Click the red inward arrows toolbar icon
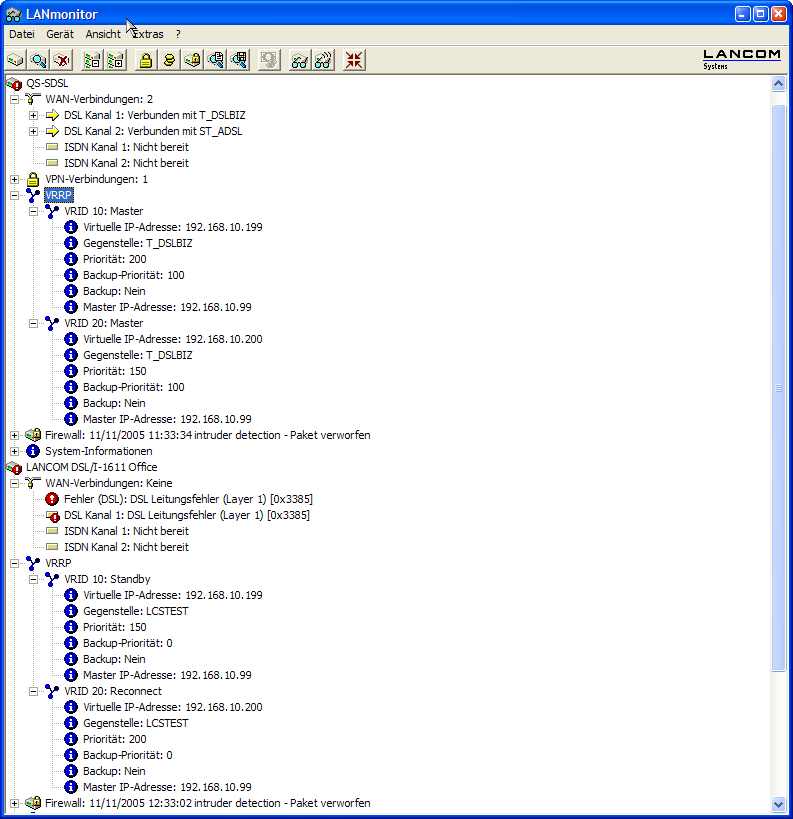 pos(354,61)
